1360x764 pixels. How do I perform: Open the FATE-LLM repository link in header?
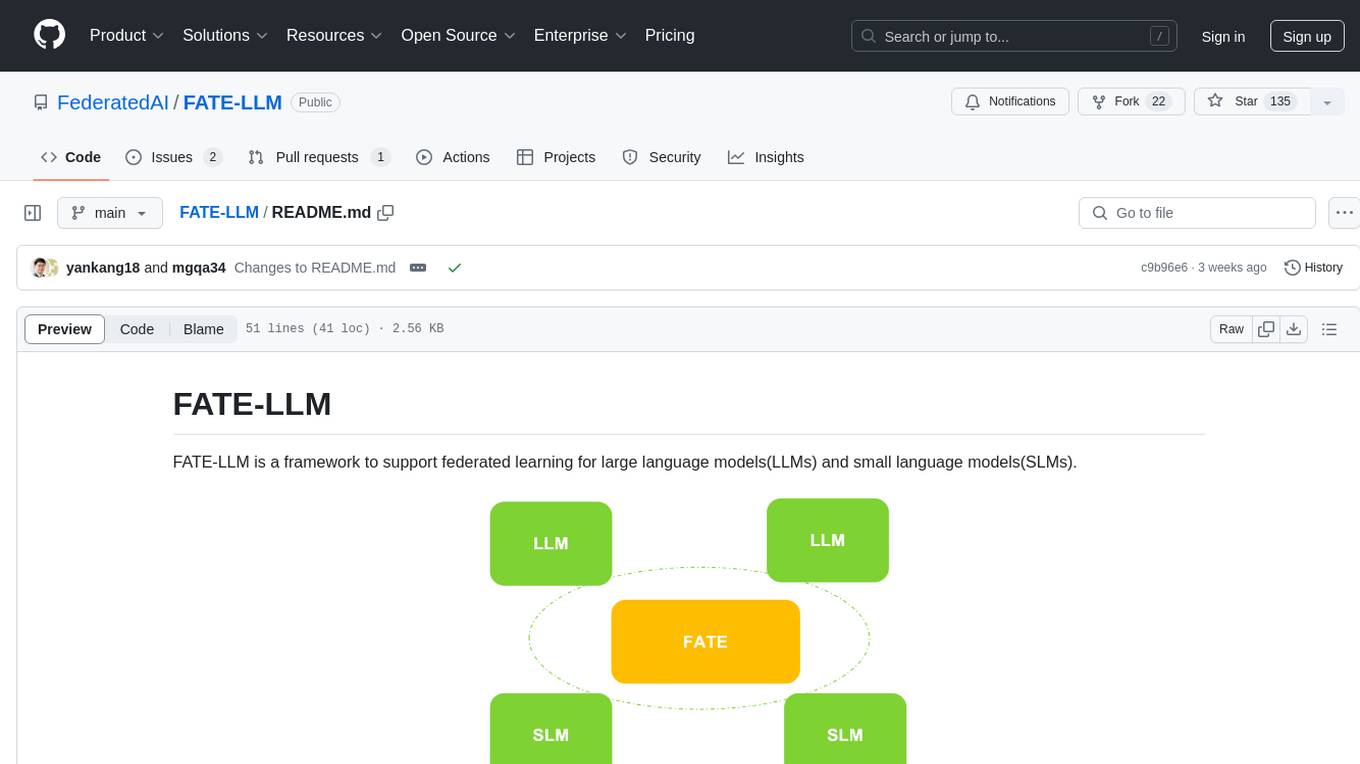(x=233, y=102)
